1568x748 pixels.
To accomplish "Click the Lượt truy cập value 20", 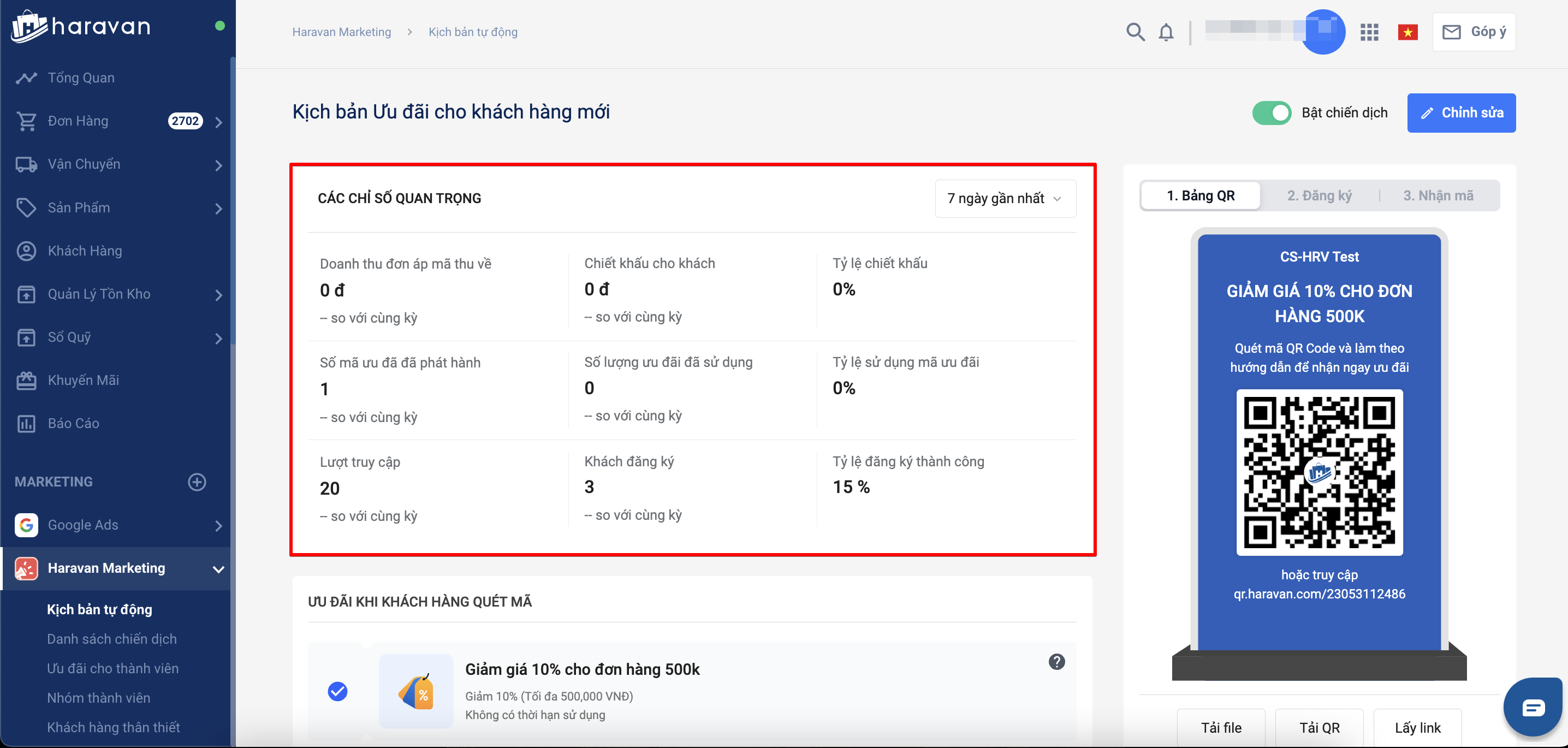I will [329, 488].
